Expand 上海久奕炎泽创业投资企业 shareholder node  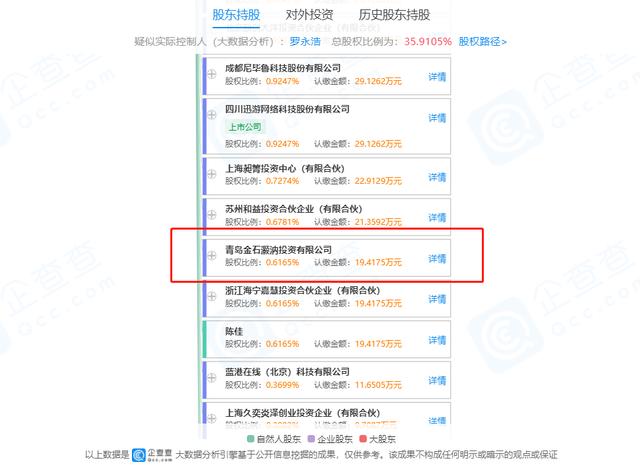coord(211,418)
